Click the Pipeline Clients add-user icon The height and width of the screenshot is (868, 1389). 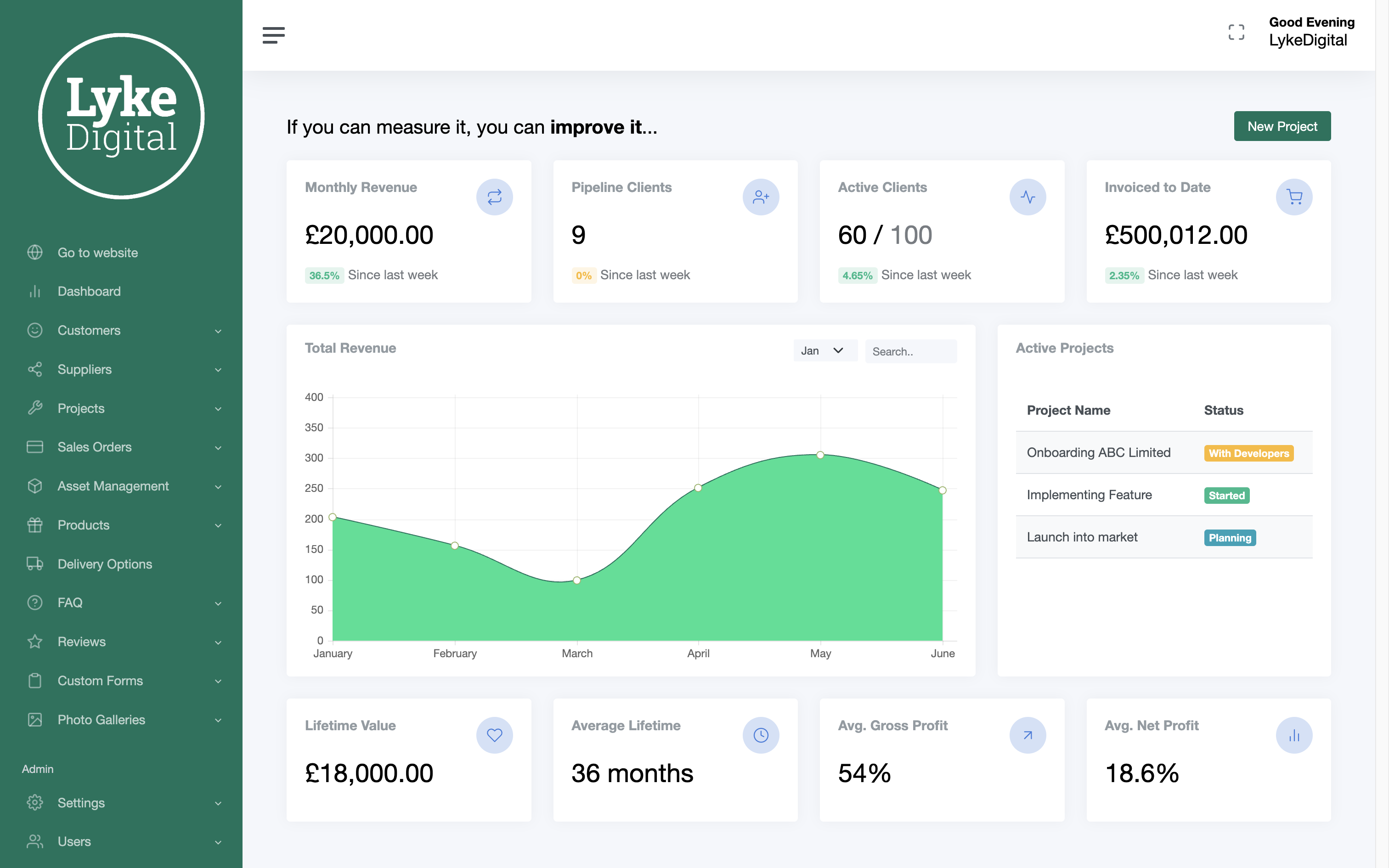pyautogui.click(x=761, y=197)
